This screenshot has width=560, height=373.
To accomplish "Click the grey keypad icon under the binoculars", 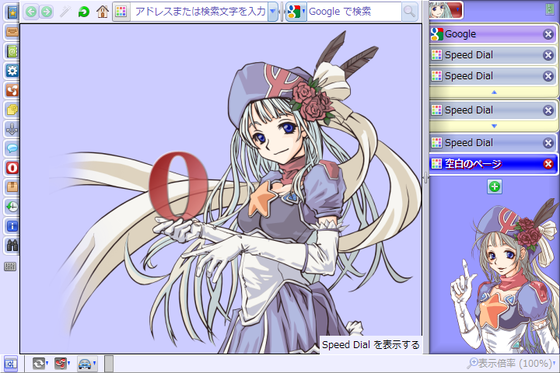I will 10,267.
